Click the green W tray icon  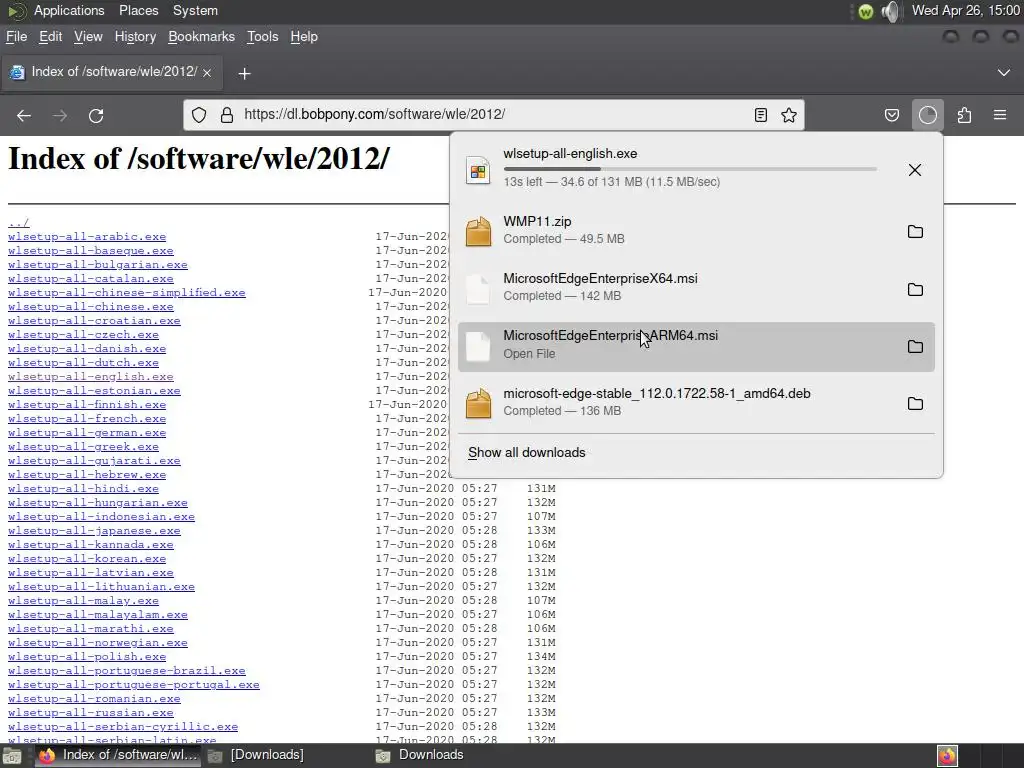[865, 11]
